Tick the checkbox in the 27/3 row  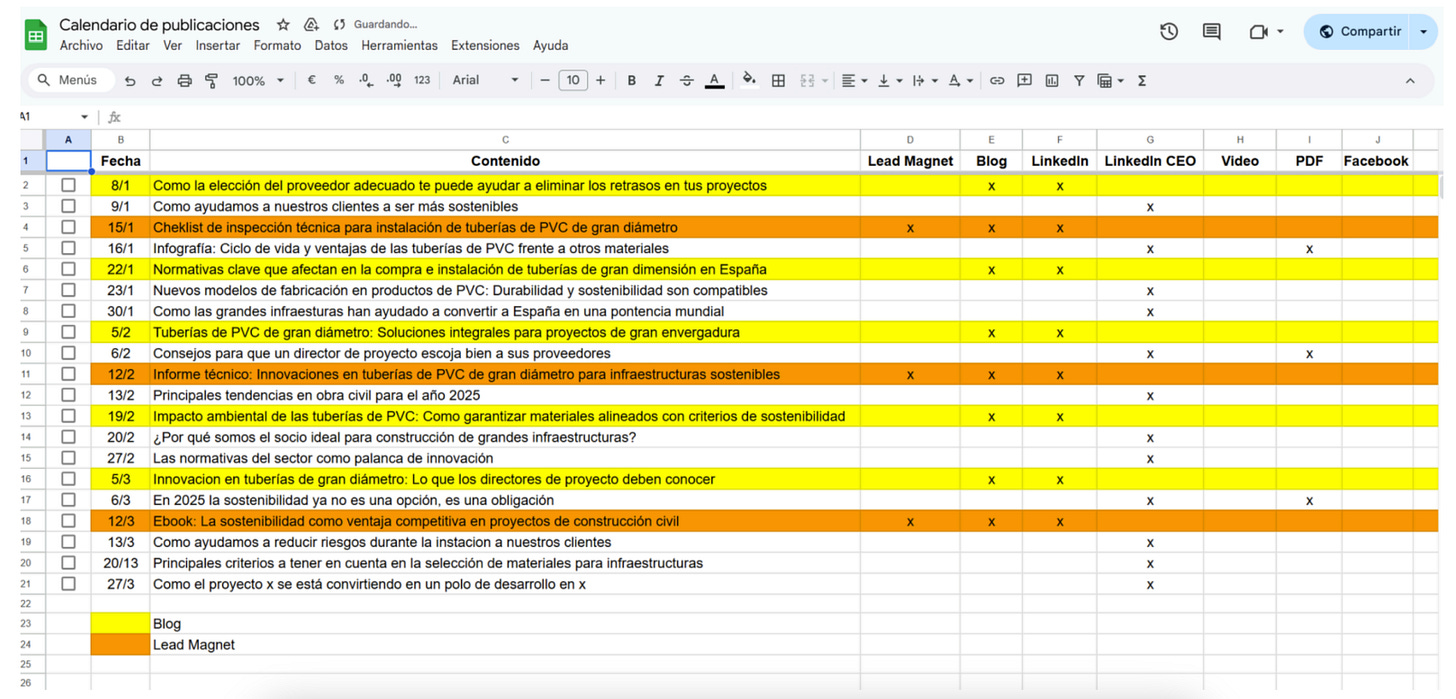[x=68, y=584]
